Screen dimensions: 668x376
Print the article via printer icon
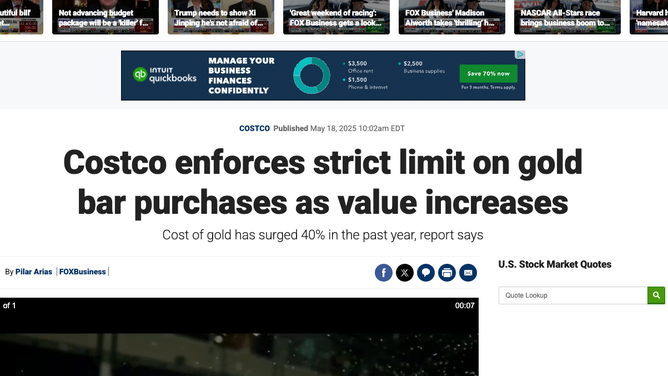click(x=447, y=273)
